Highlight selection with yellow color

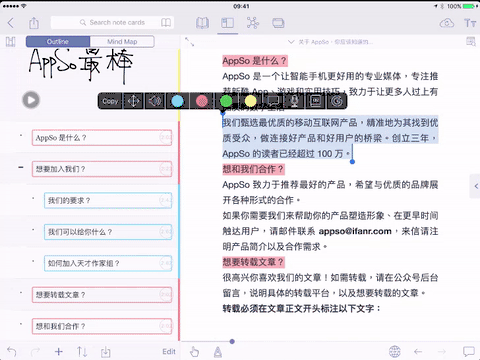point(250,101)
